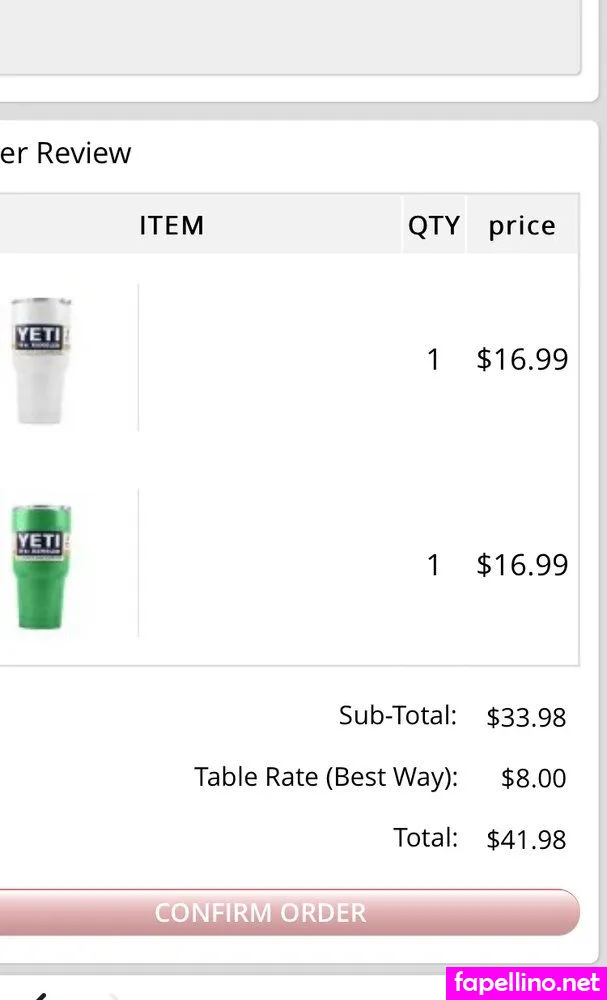Select the green tumbler's quantity value
Image resolution: width=607 pixels, height=1000 pixels.
(x=433, y=566)
